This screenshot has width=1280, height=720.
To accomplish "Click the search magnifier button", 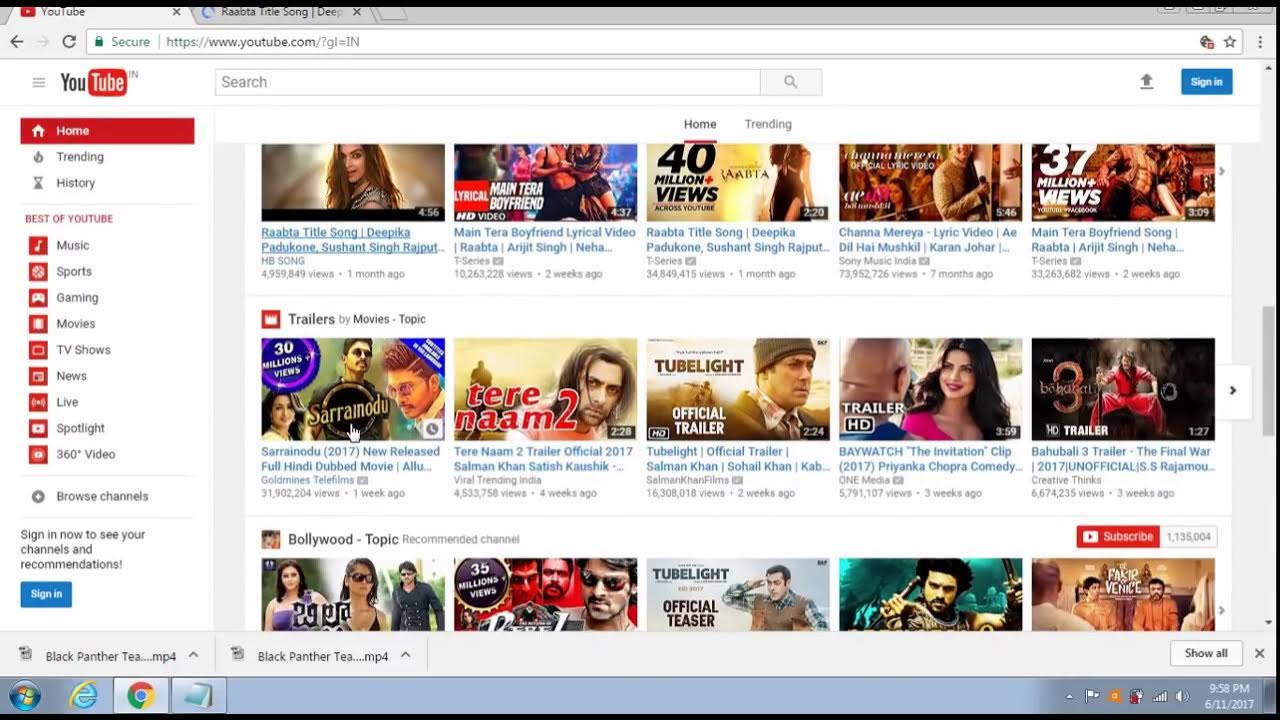I will pos(791,82).
